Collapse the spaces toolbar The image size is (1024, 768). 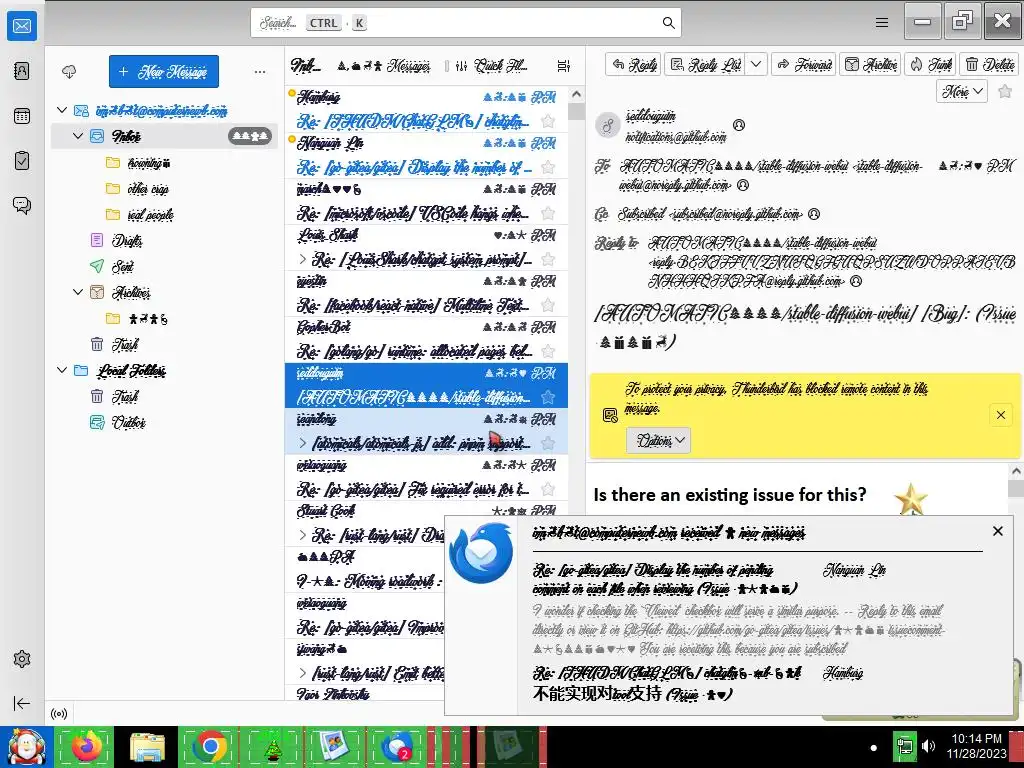[22, 703]
